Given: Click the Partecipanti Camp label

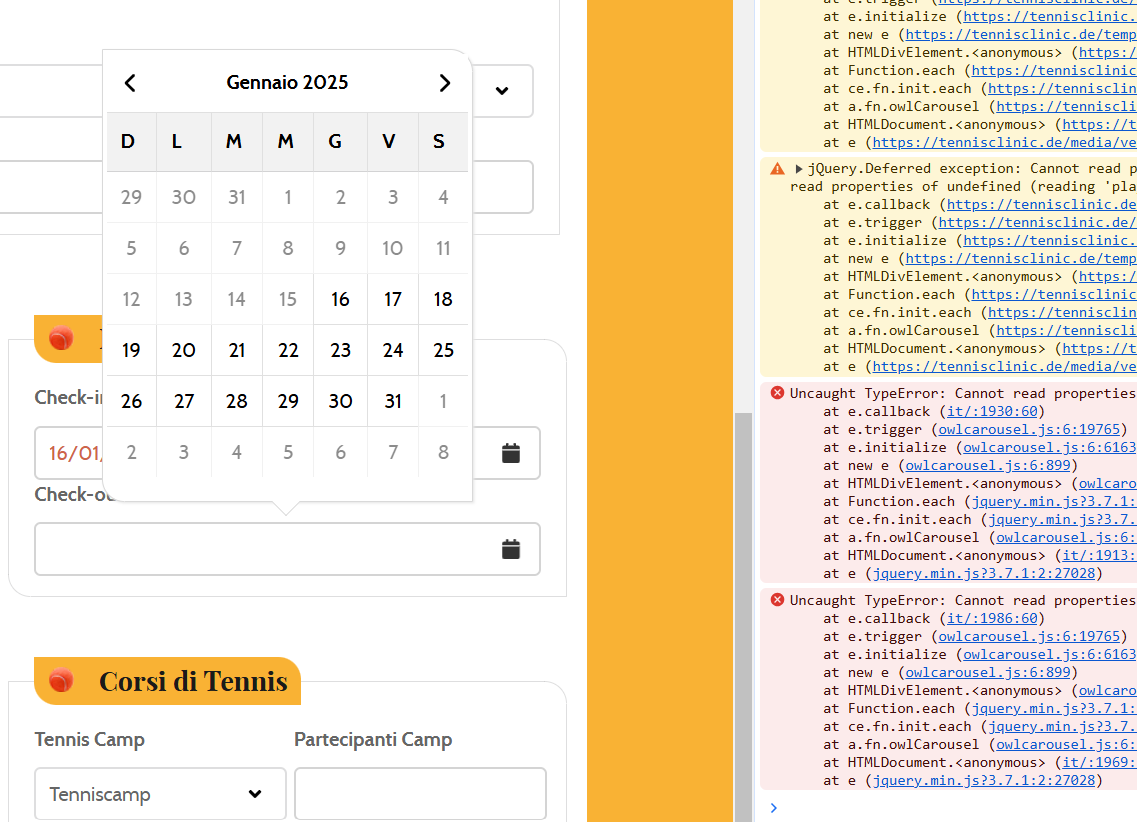Looking at the screenshot, I should point(373,739).
